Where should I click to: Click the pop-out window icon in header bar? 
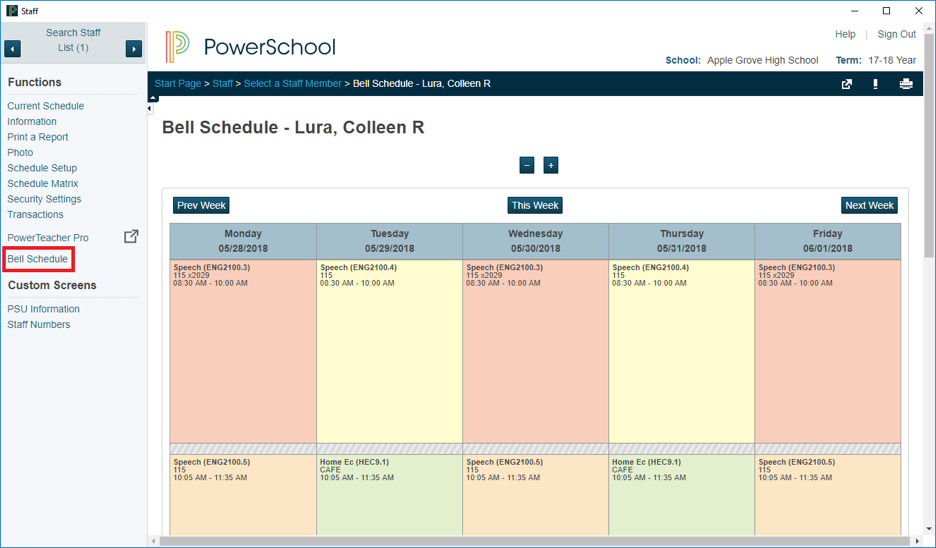[x=847, y=84]
